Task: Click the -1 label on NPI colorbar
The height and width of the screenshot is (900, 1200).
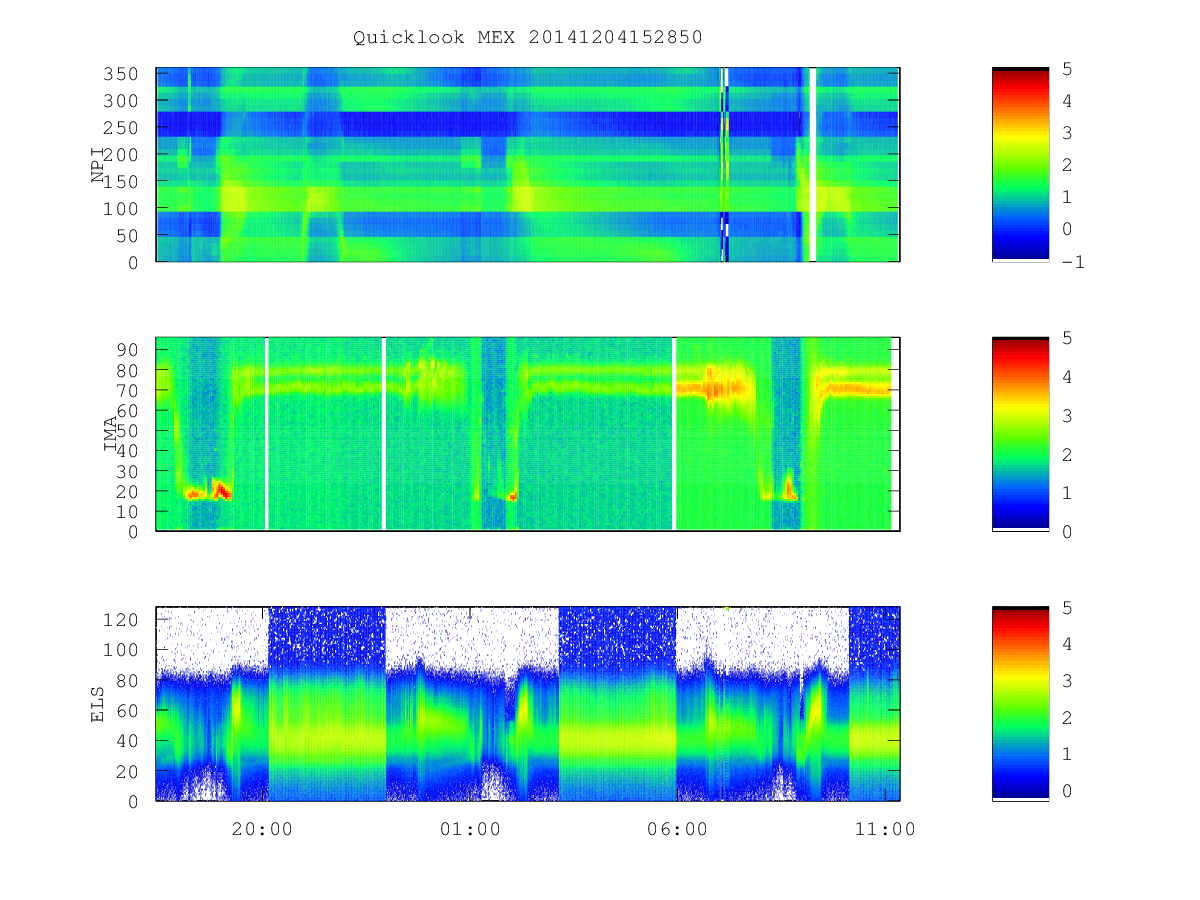Action: pos(1072,262)
